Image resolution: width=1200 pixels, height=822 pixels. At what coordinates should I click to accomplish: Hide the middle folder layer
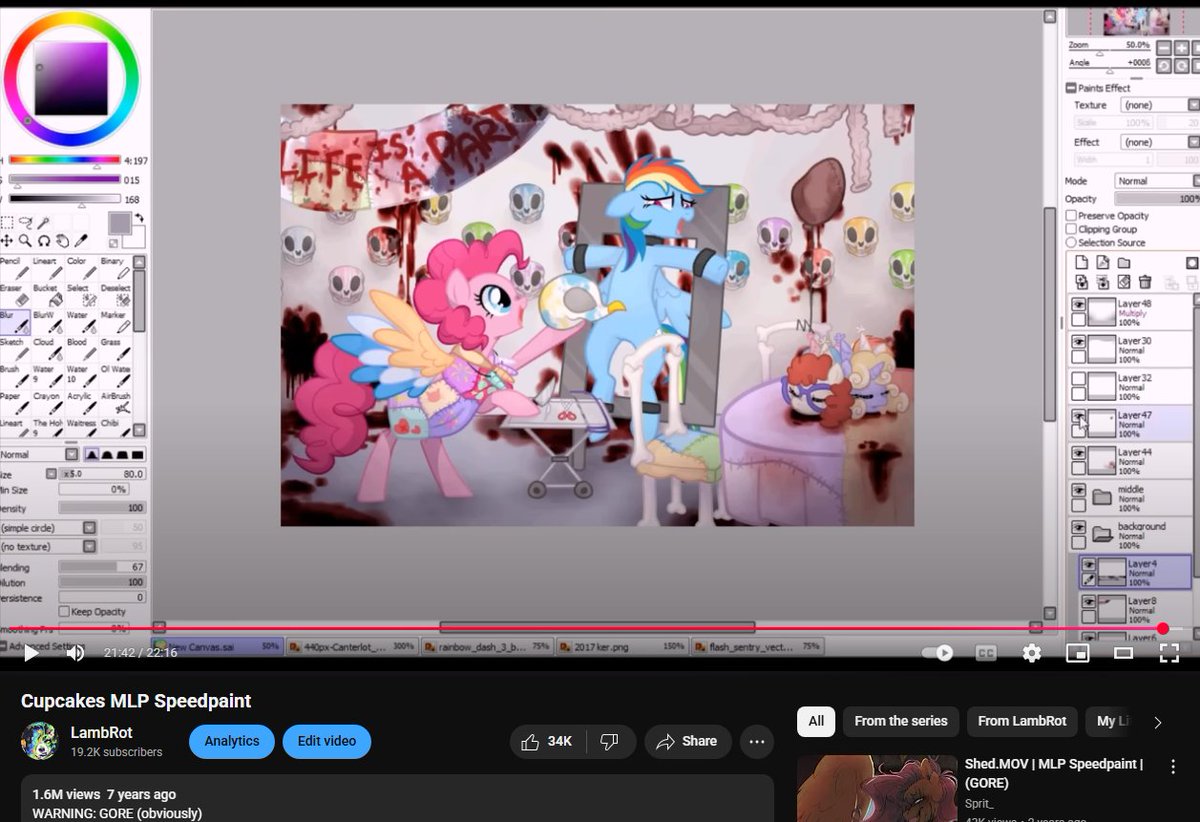(x=1078, y=490)
